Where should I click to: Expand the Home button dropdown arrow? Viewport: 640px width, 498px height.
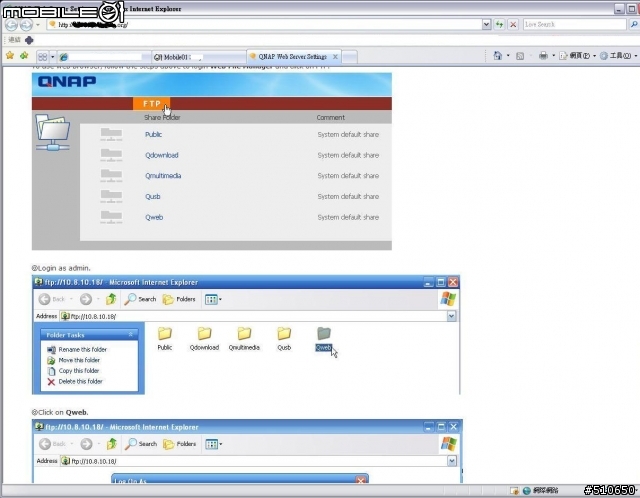click(508, 56)
